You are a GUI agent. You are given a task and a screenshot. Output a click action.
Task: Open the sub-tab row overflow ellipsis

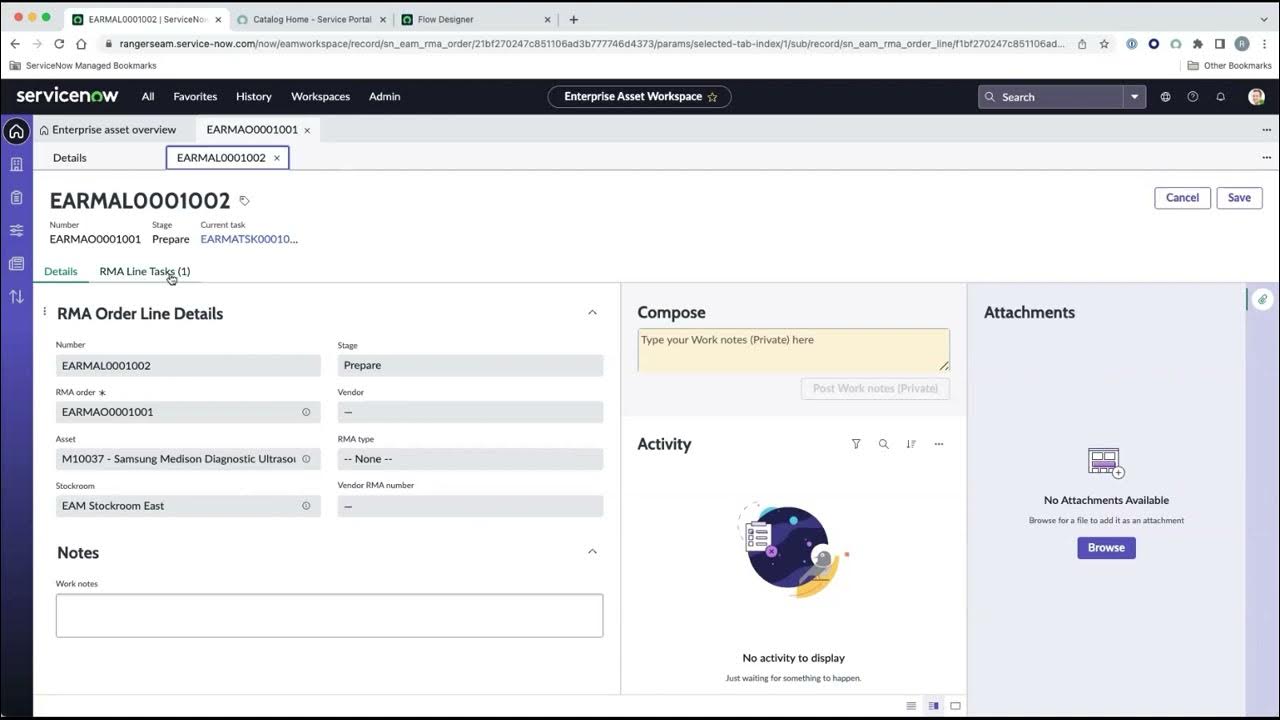click(x=1266, y=158)
